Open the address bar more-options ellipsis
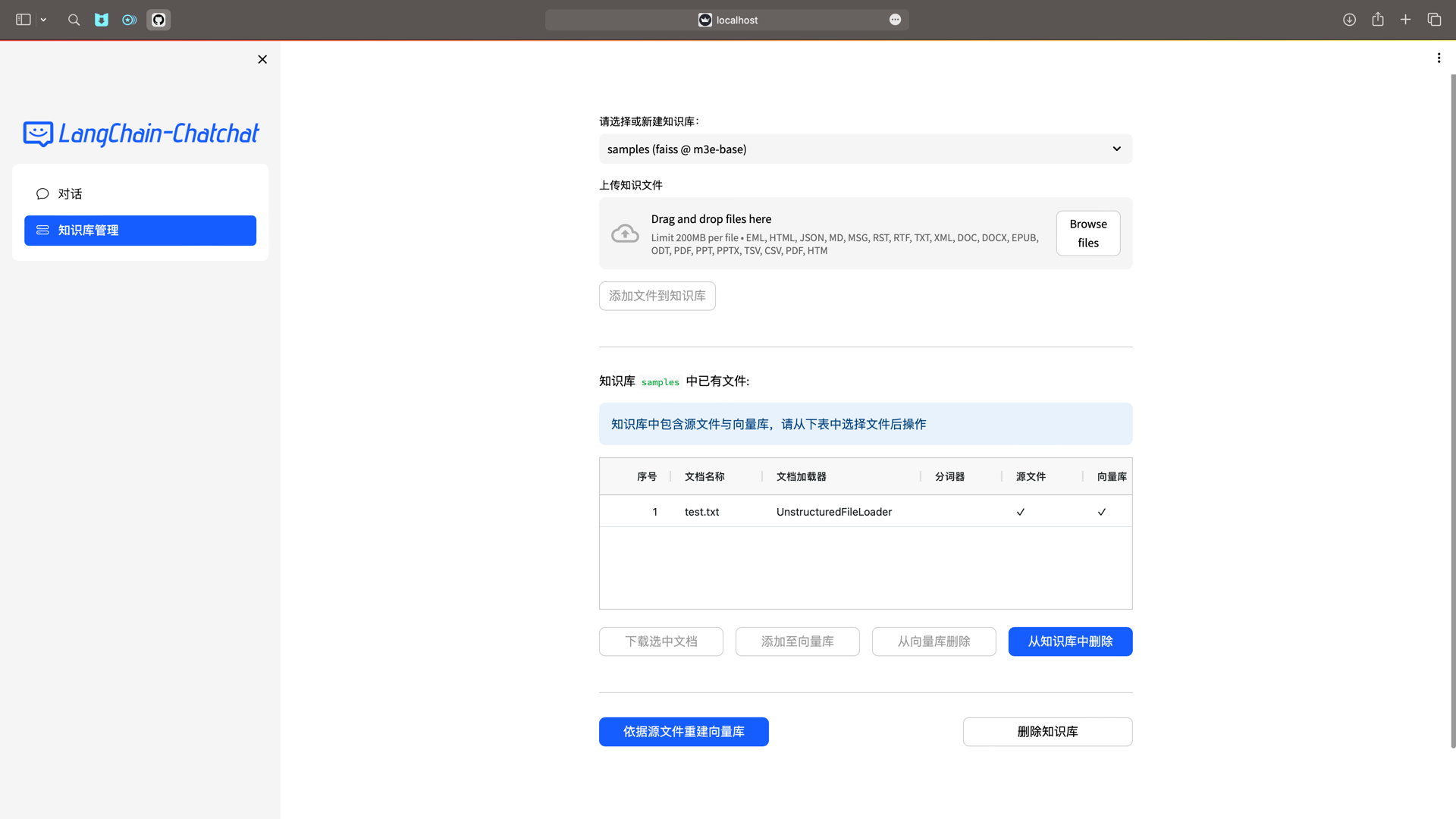The width and height of the screenshot is (1456, 819). click(895, 20)
